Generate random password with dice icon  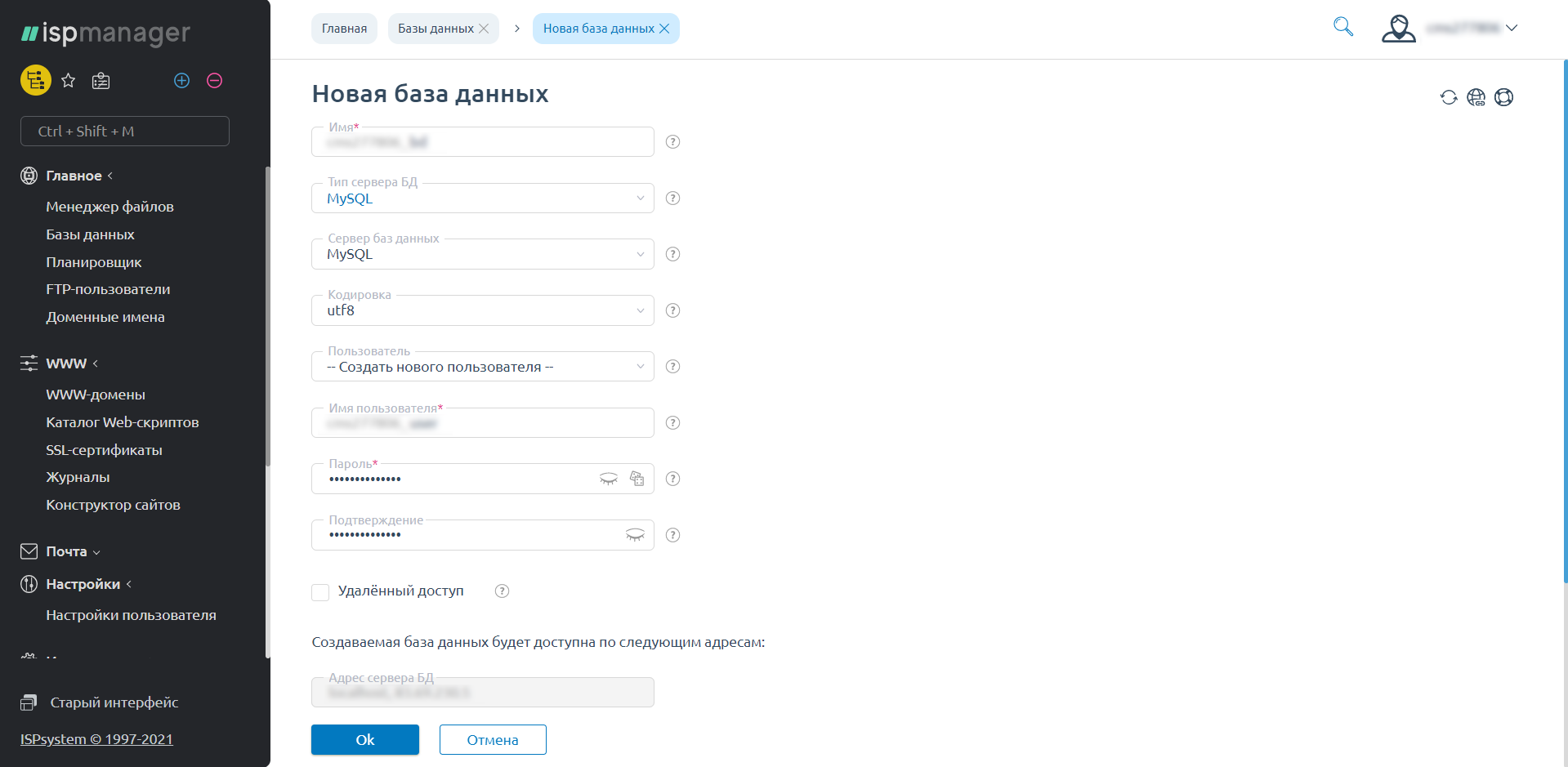coord(637,479)
